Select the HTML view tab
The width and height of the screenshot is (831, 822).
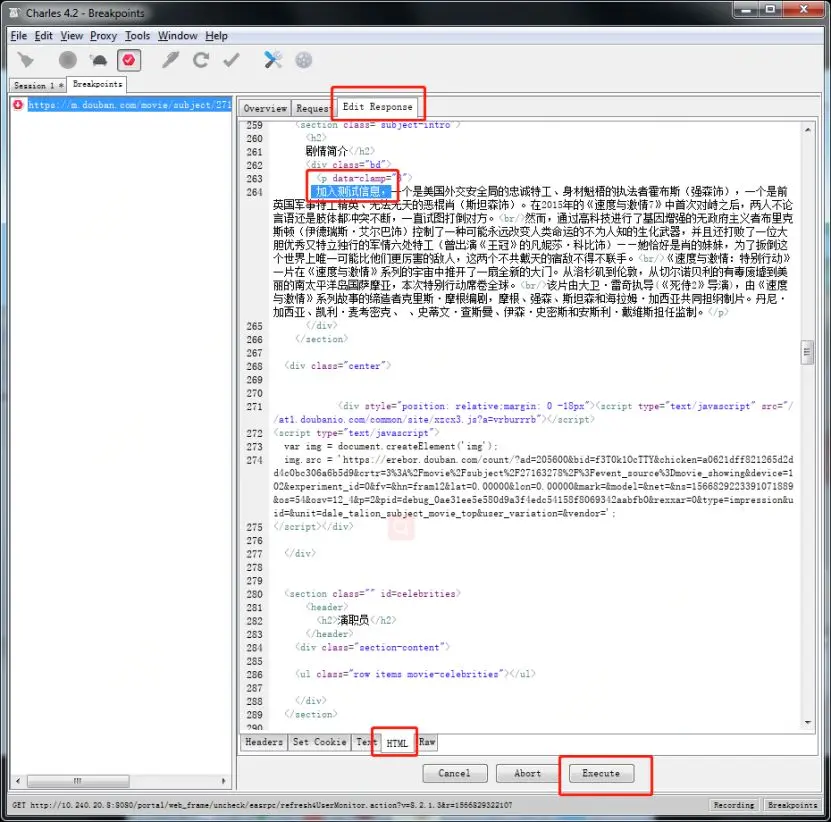(x=397, y=743)
